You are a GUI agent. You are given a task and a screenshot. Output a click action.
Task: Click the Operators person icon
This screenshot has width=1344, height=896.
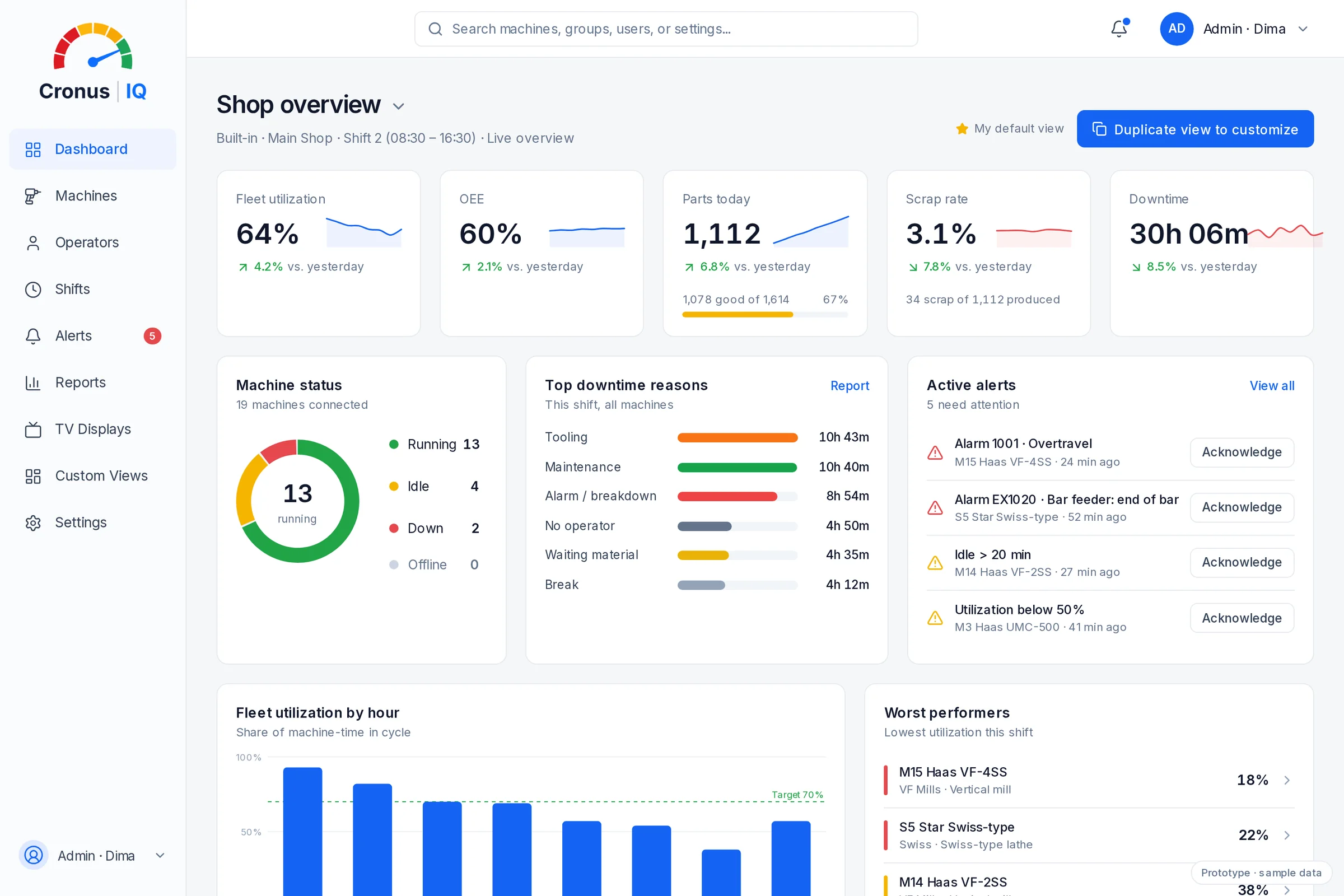[x=33, y=243]
